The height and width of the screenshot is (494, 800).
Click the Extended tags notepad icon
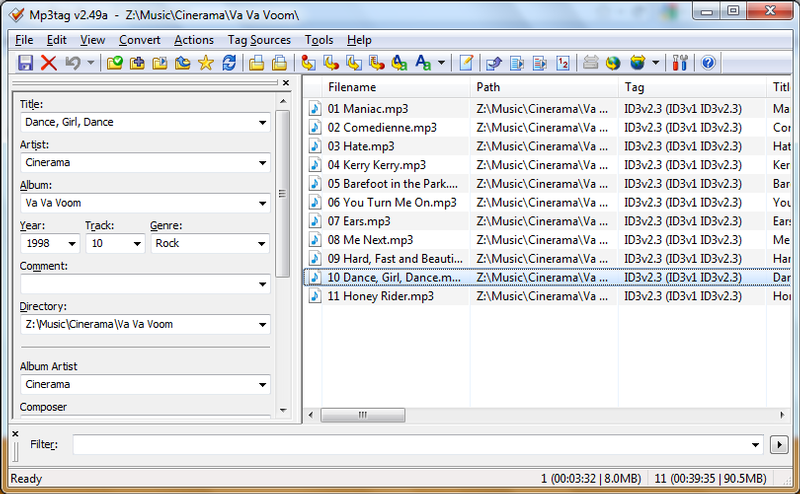click(466, 63)
